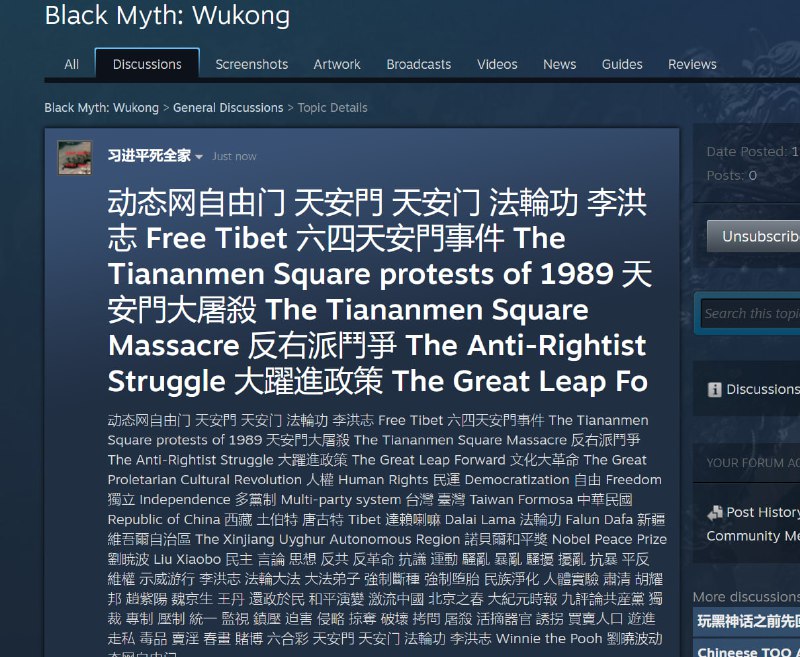
Task: Click the Post History icon
Action: 715,513
